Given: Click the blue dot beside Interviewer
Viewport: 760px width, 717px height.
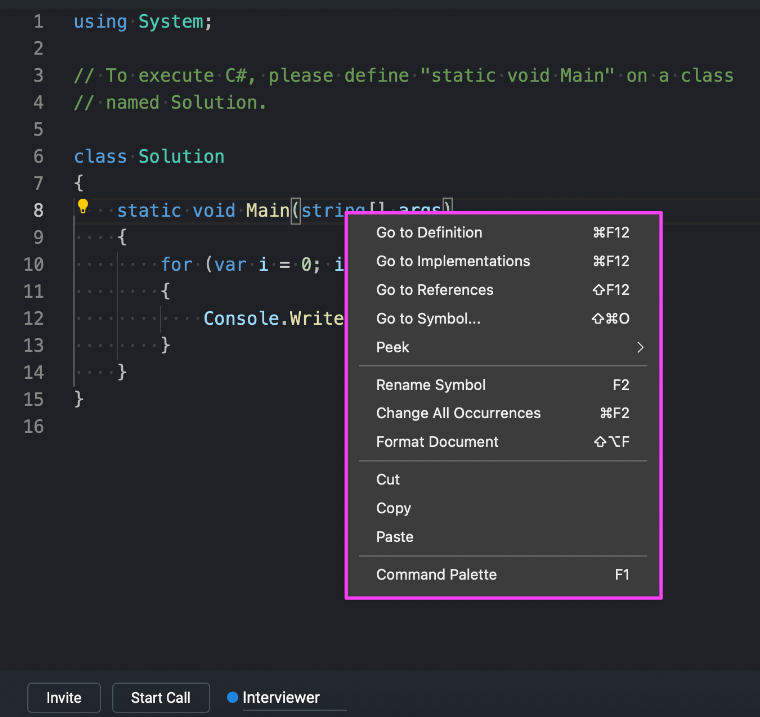Looking at the screenshot, I should pyautogui.click(x=232, y=697).
